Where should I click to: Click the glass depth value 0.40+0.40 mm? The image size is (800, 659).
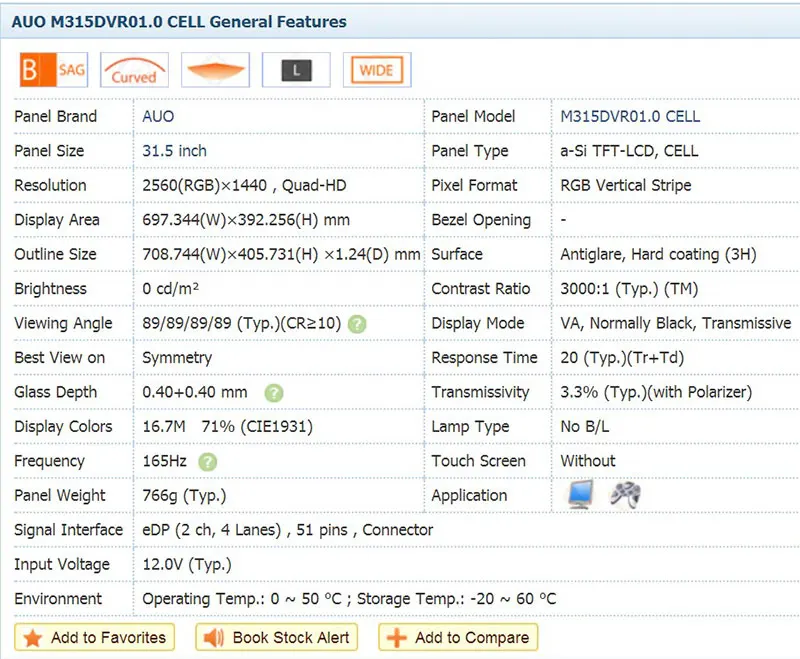(195, 392)
